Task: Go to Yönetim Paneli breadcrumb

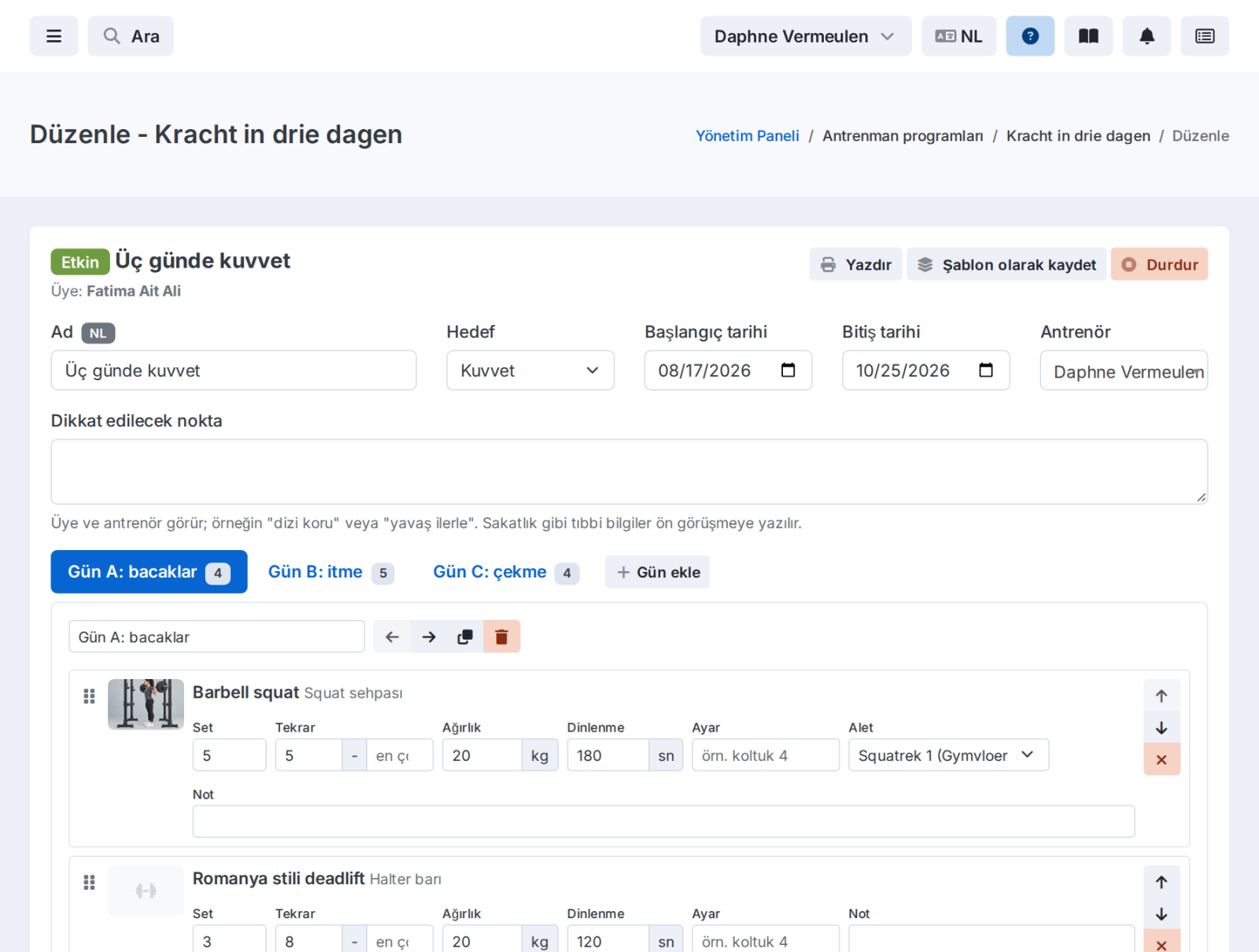Action: point(747,136)
